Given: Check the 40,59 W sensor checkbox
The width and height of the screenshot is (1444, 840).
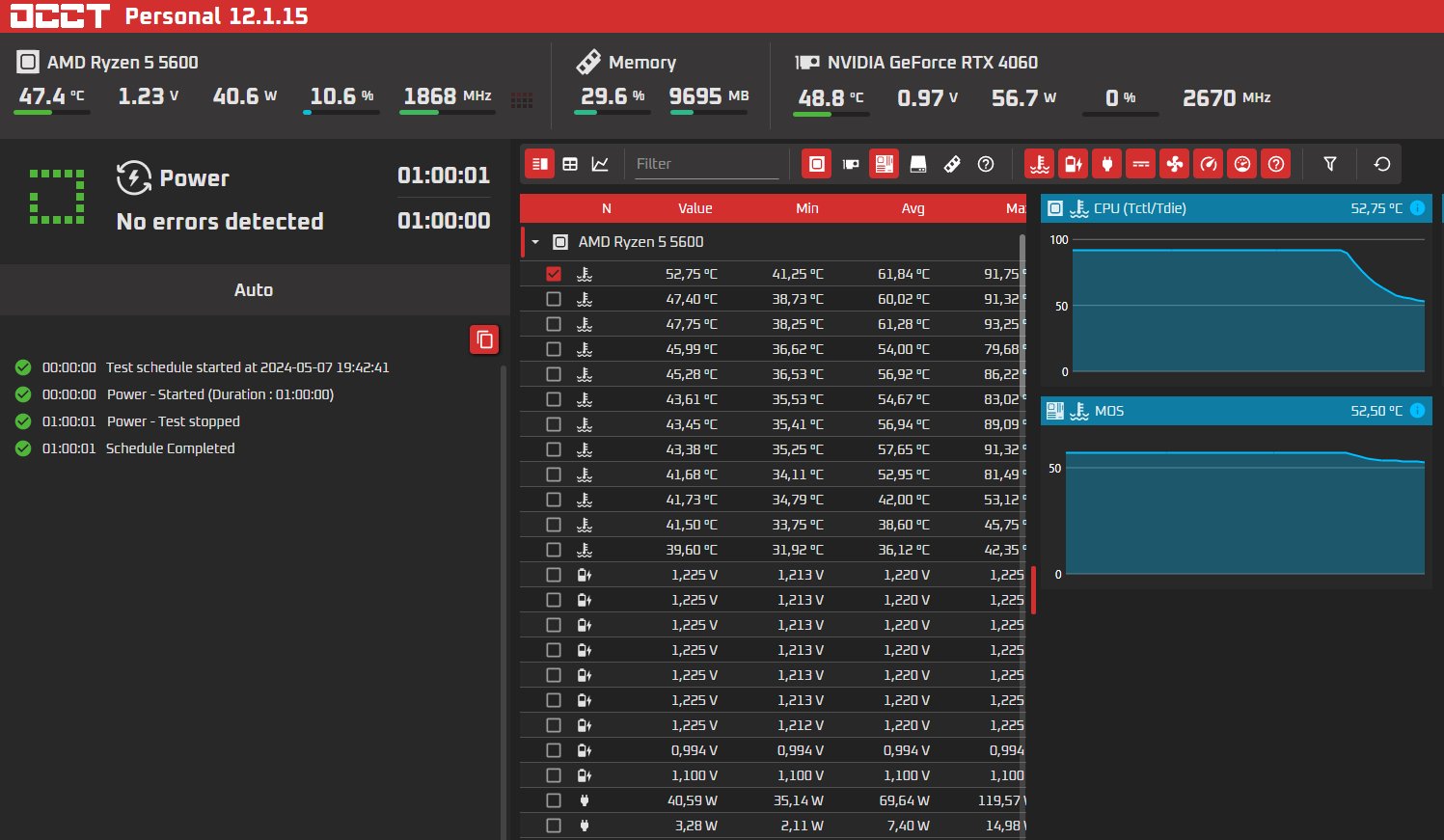Looking at the screenshot, I should (554, 800).
